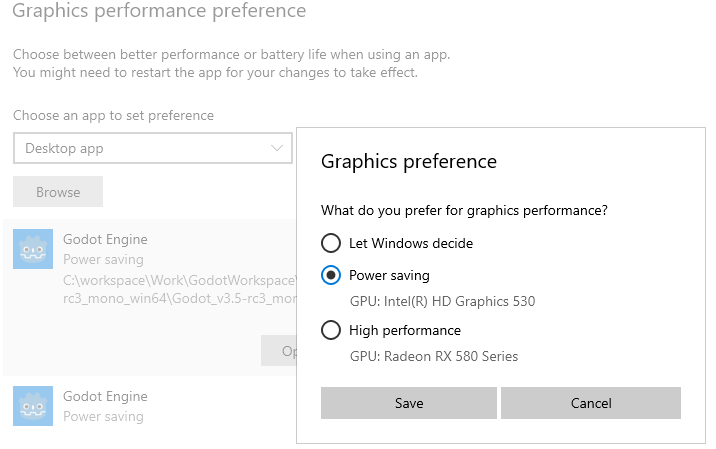Click the first Godot Engine app icon
The image size is (716, 449).
point(33,249)
